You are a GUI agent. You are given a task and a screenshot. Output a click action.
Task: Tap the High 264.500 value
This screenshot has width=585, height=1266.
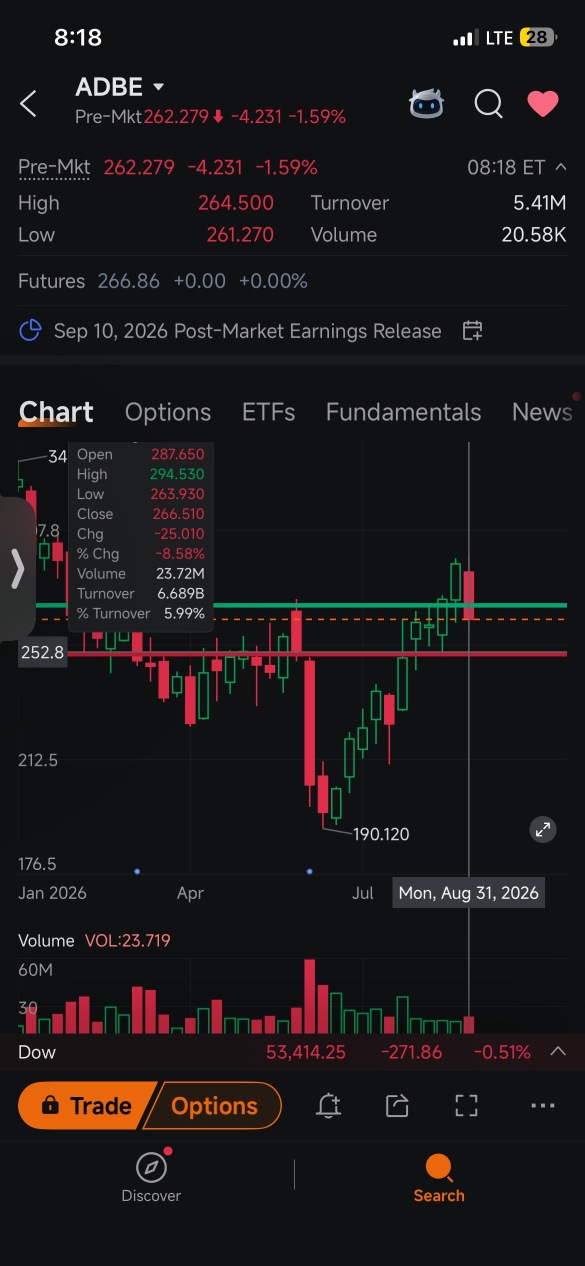(236, 203)
